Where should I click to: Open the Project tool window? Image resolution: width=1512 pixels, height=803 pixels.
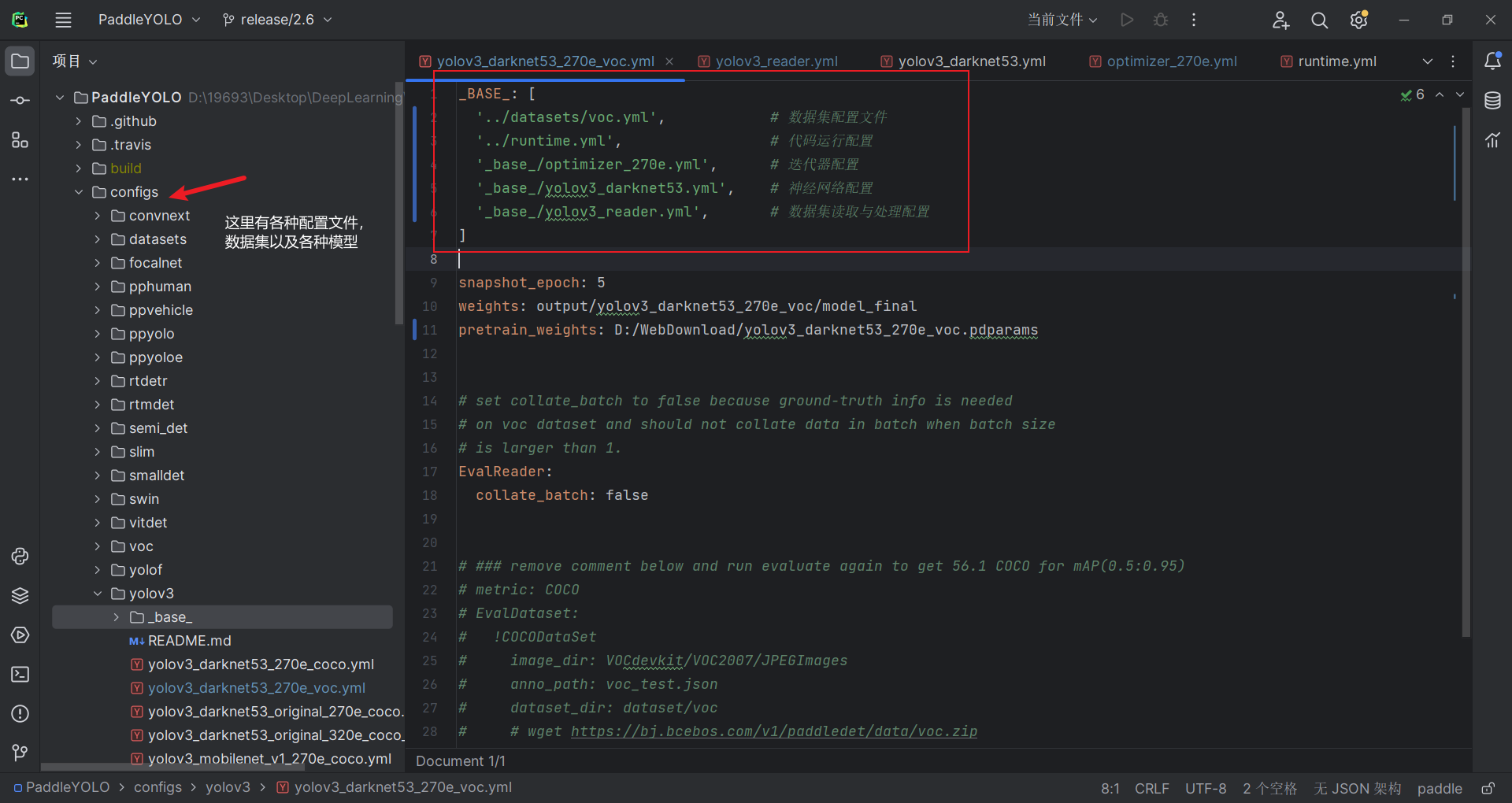20,61
